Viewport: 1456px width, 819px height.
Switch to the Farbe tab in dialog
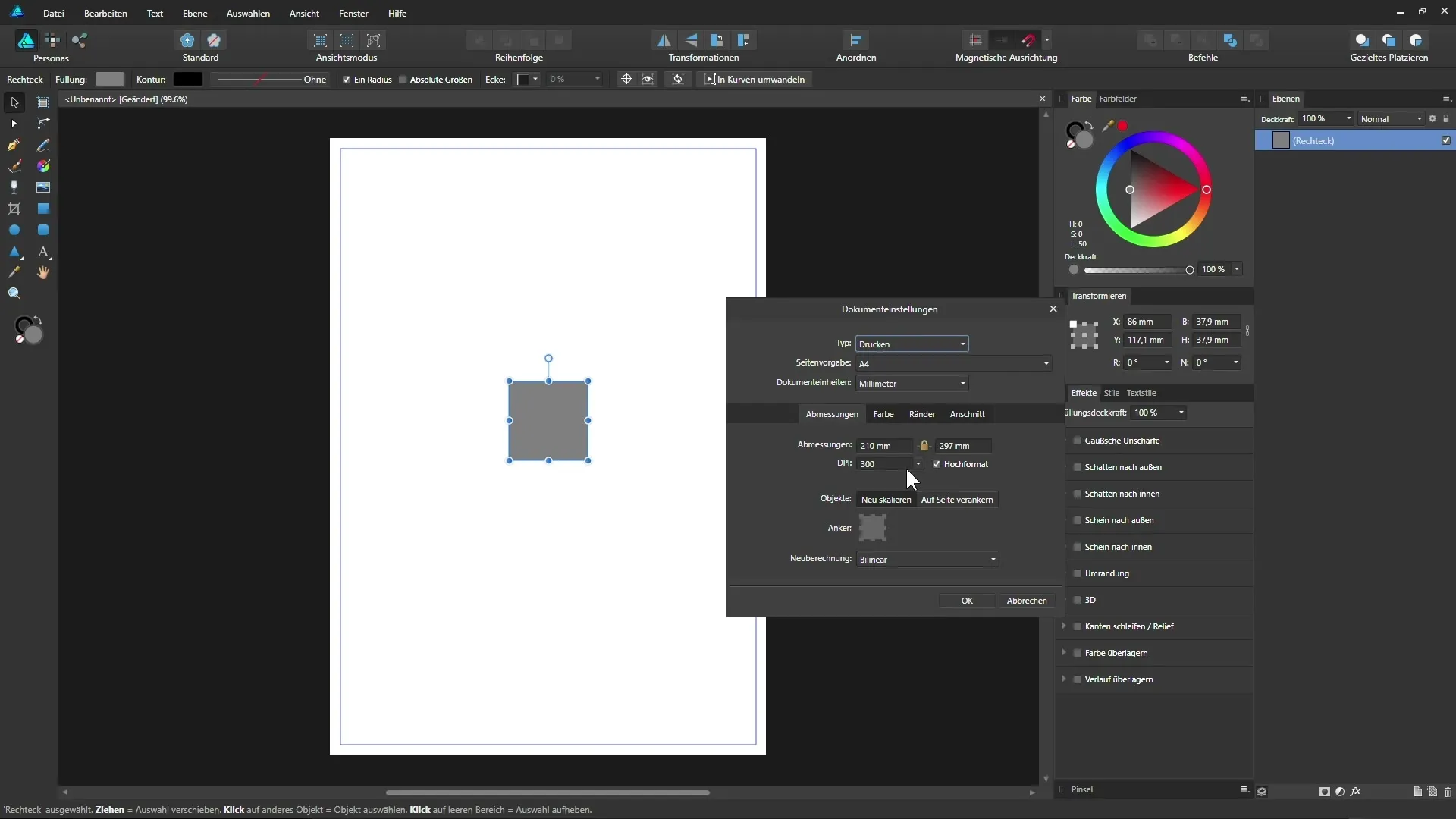(883, 414)
